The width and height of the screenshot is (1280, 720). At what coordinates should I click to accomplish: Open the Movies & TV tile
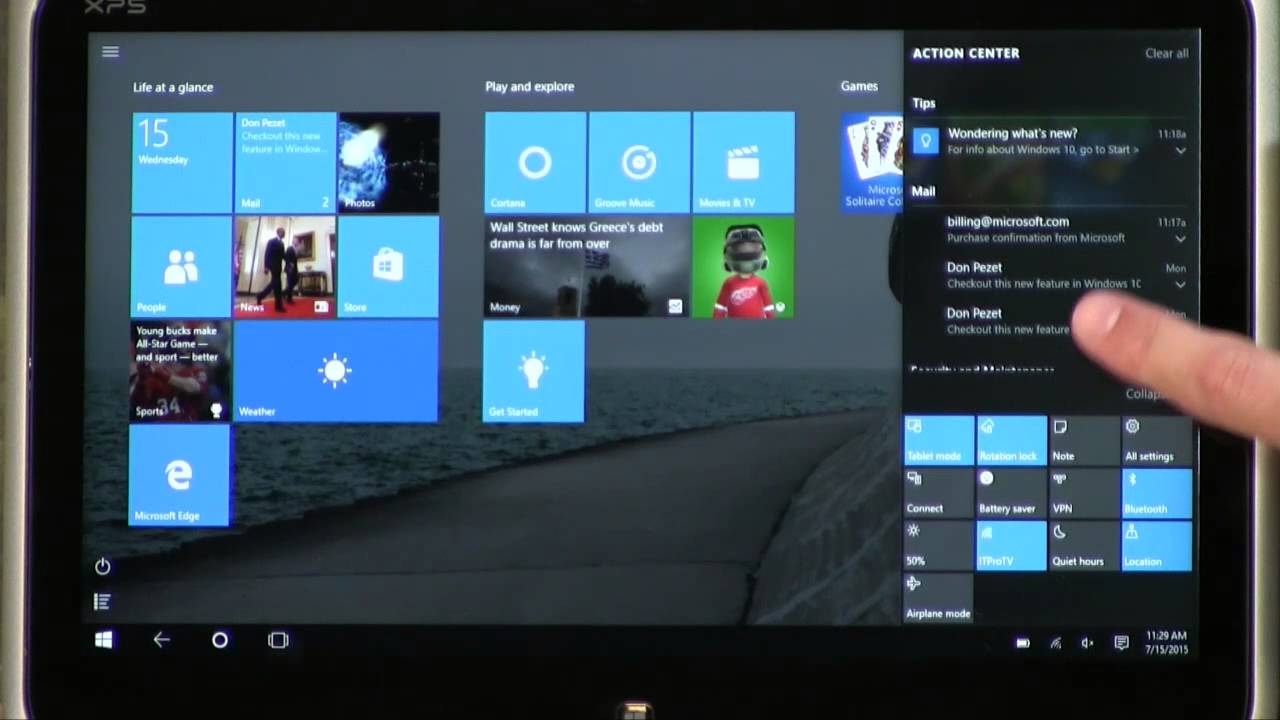click(x=743, y=162)
